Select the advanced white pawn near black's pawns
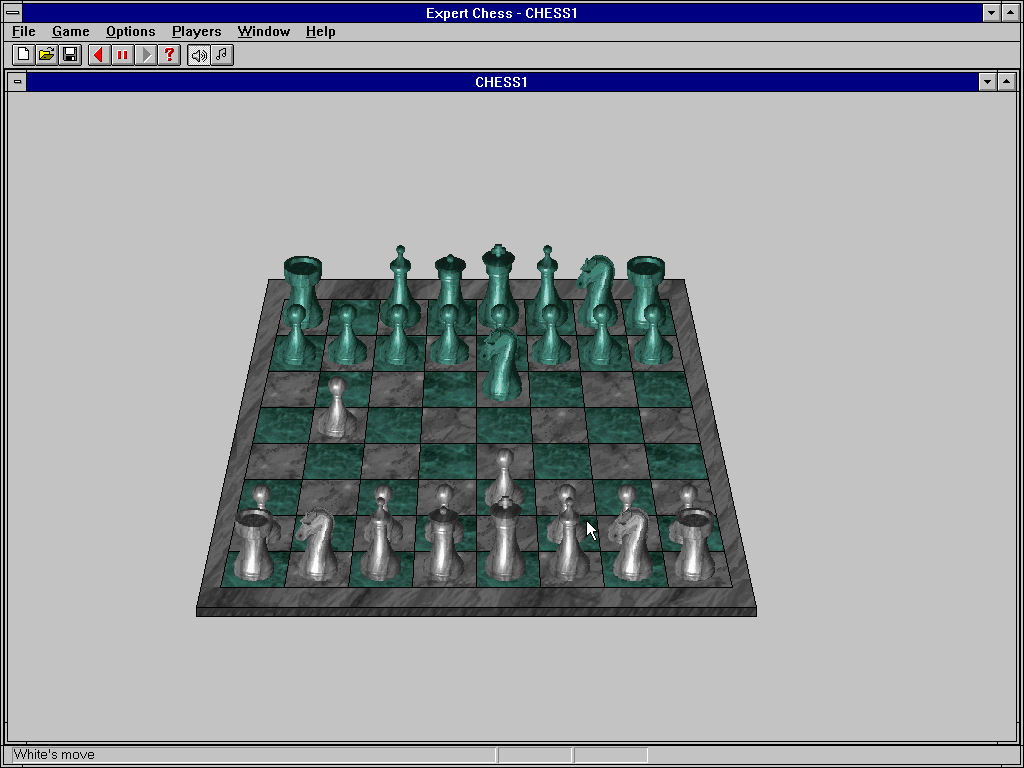Viewport: 1024px width, 768px height. pos(336,408)
